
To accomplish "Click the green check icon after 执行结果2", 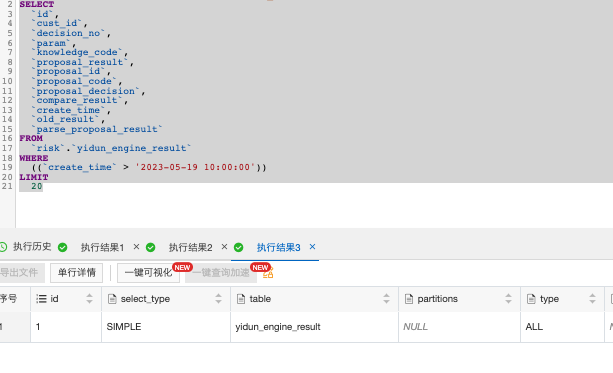I will click(238, 247).
